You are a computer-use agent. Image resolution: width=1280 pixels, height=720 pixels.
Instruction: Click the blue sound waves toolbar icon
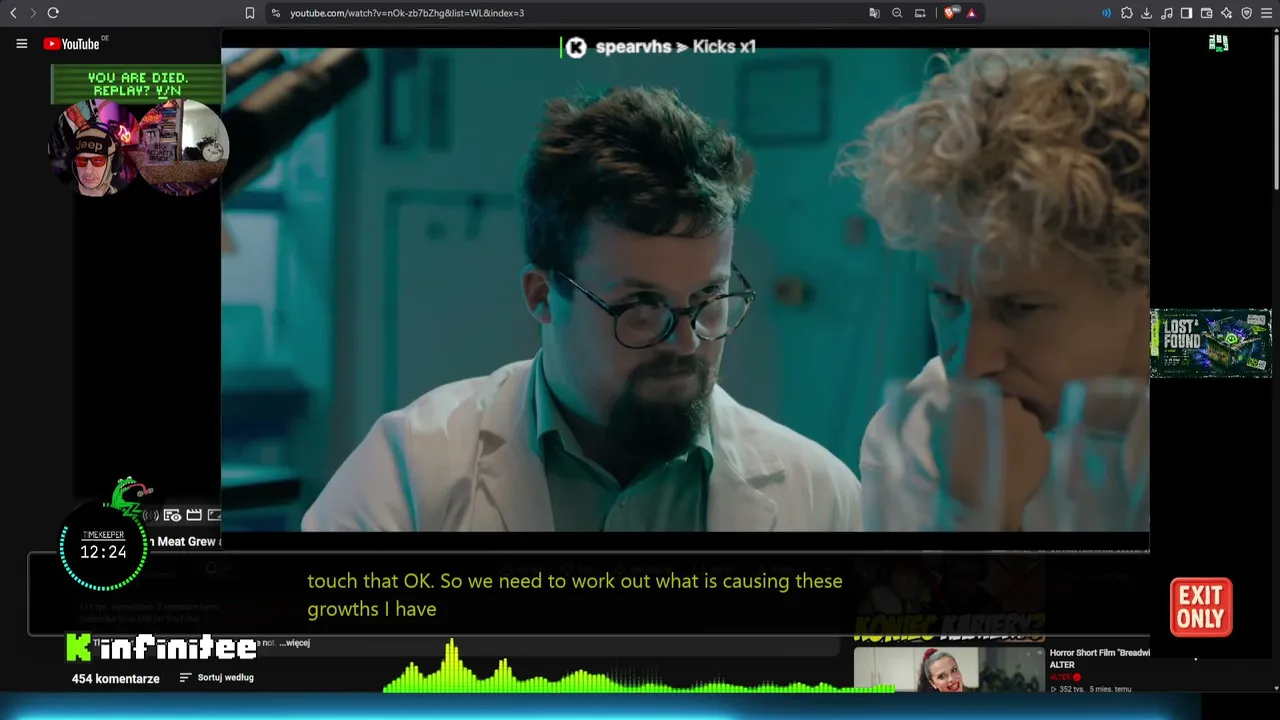pos(1106,13)
